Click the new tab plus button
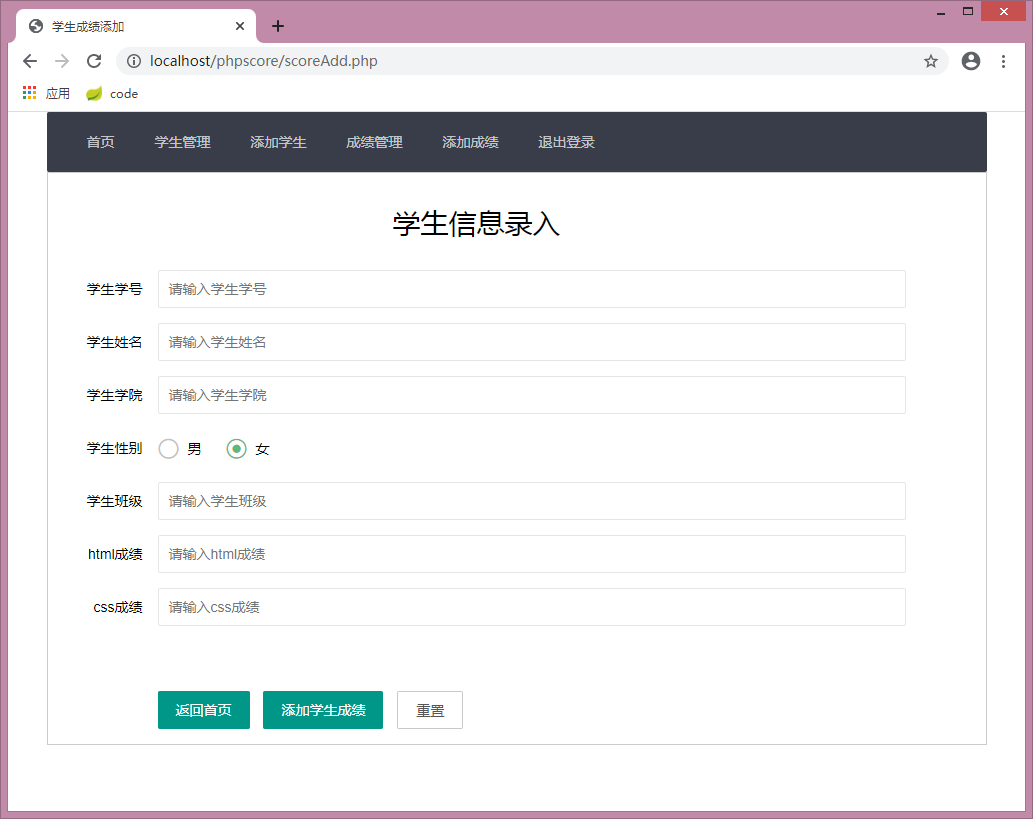1033x819 pixels. [277, 26]
